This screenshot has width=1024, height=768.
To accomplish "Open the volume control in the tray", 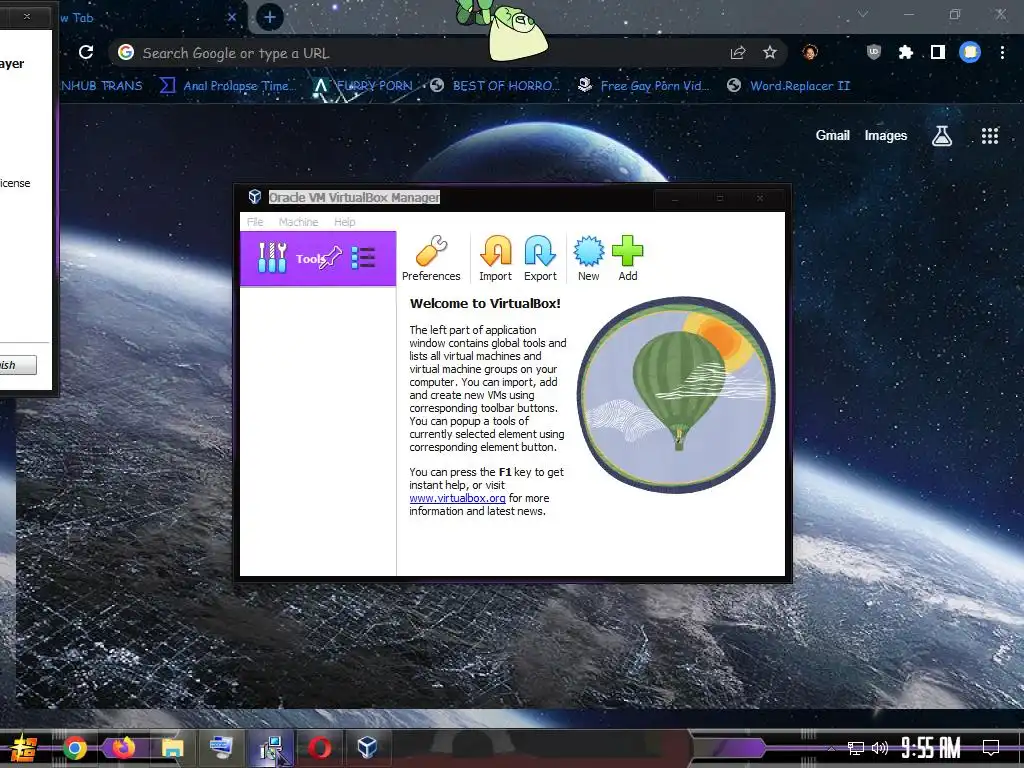I will [x=880, y=748].
